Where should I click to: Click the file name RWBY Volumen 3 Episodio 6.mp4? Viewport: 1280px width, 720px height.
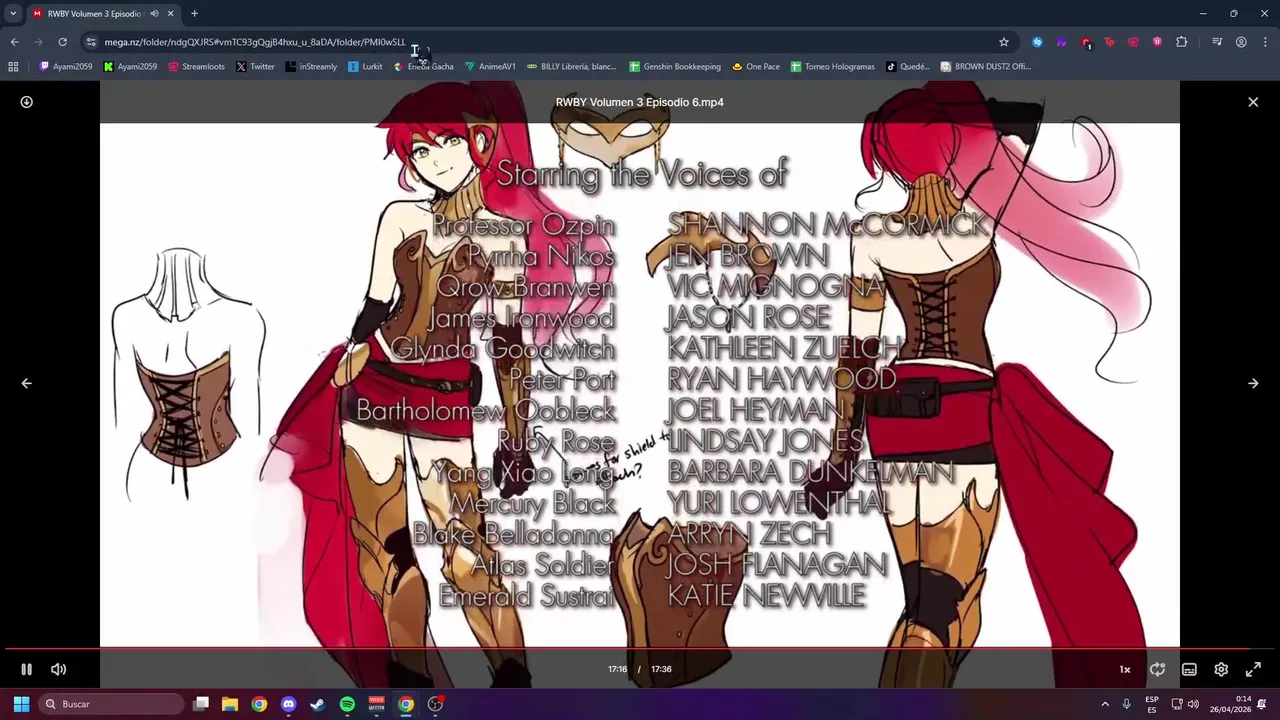point(640,102)
